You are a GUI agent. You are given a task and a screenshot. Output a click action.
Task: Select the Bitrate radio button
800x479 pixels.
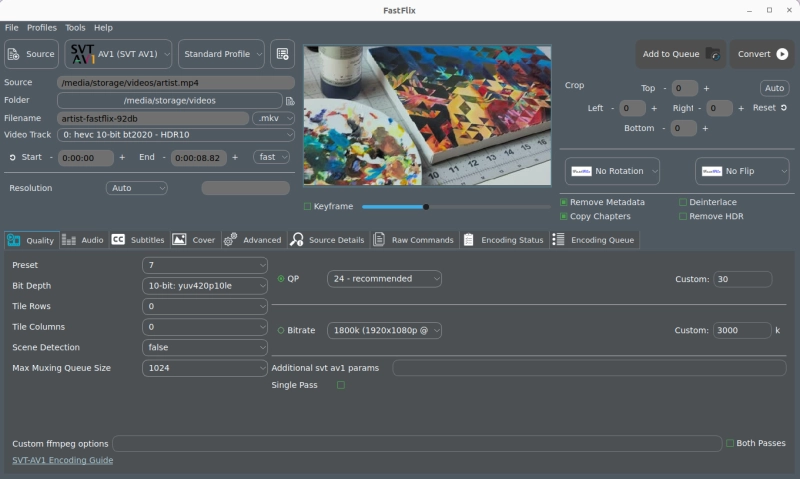click(x=280, y=330)
